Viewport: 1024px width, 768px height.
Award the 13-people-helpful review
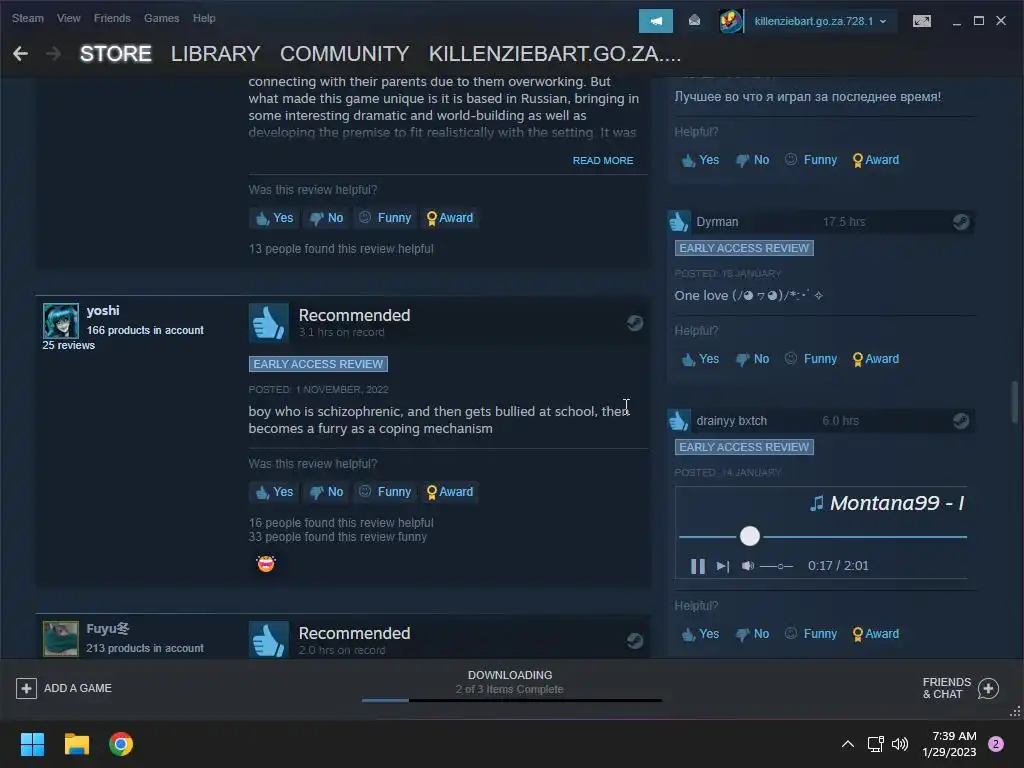[449, 218]
